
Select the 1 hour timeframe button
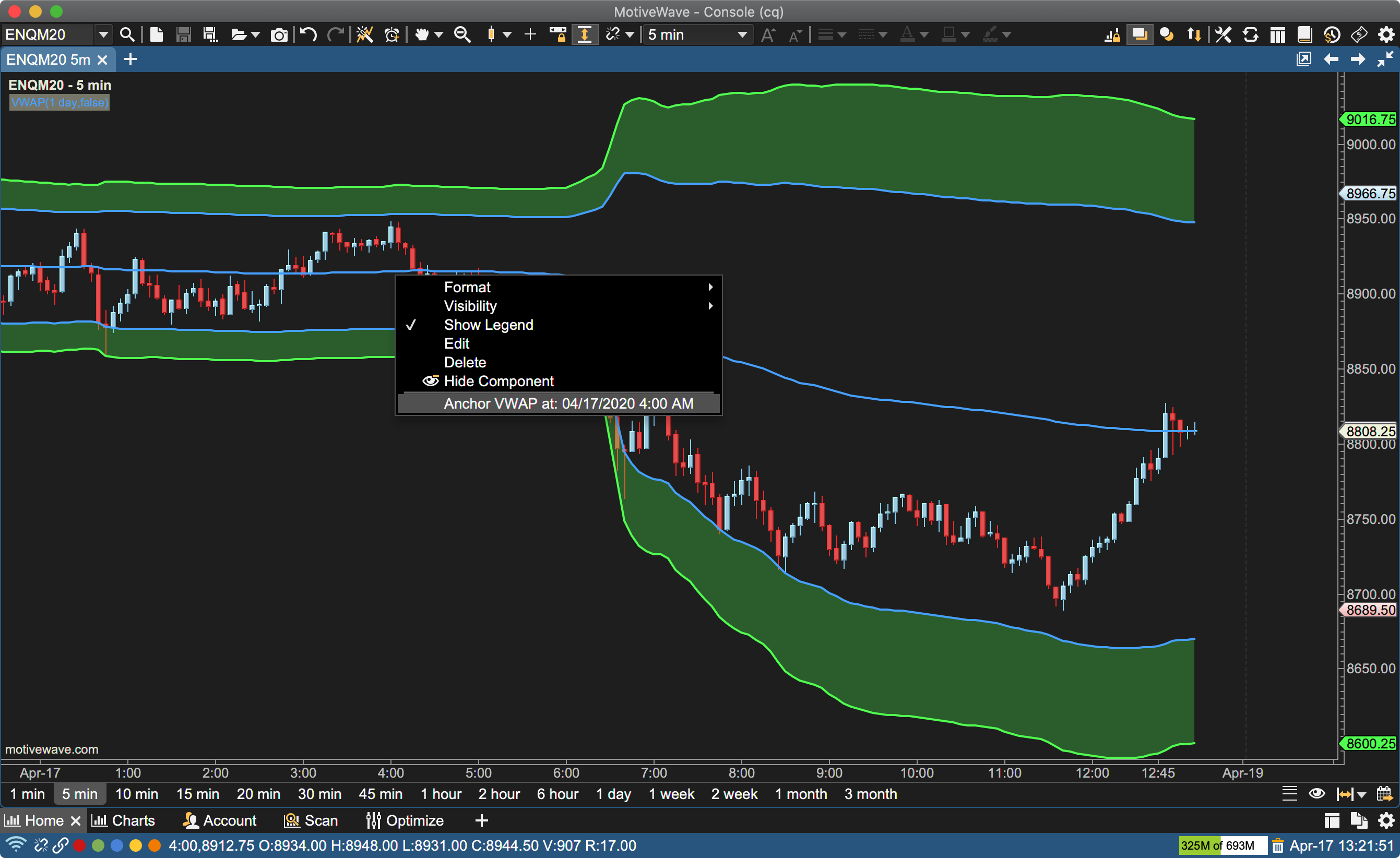pyautogui.click(x=441, y=794)
